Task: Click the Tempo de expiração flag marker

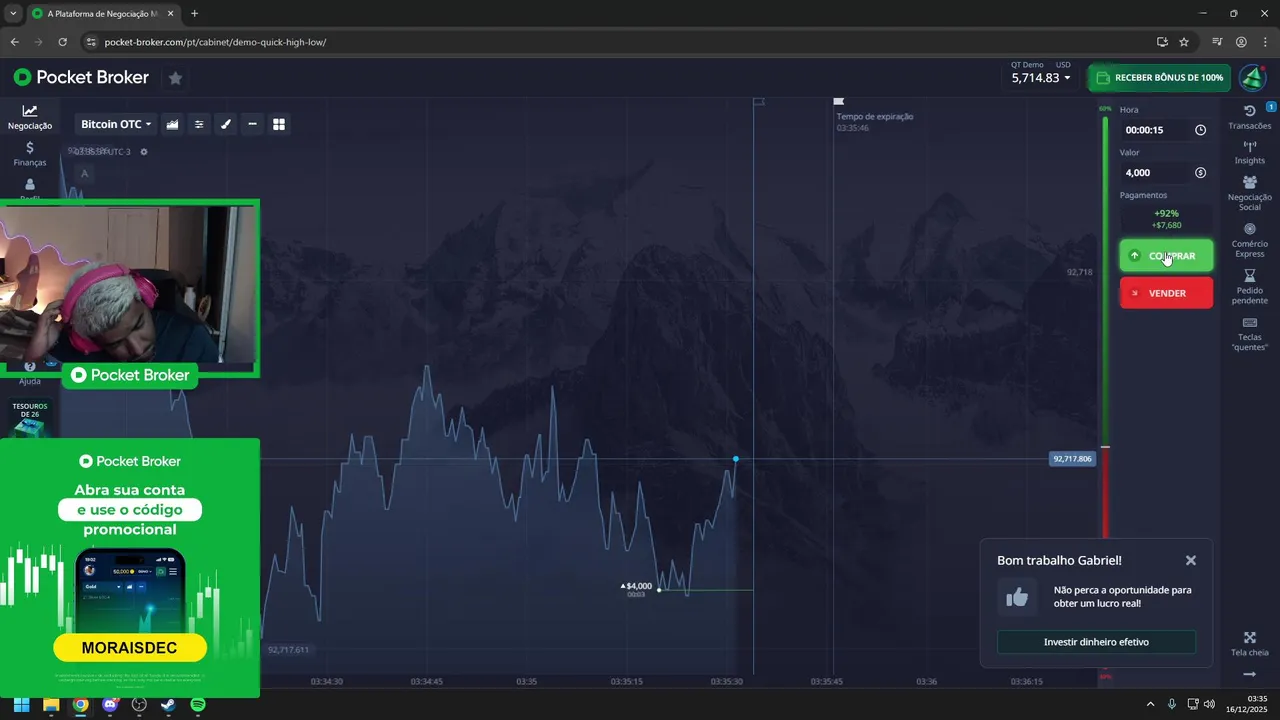Action: [x=839, y=101]
